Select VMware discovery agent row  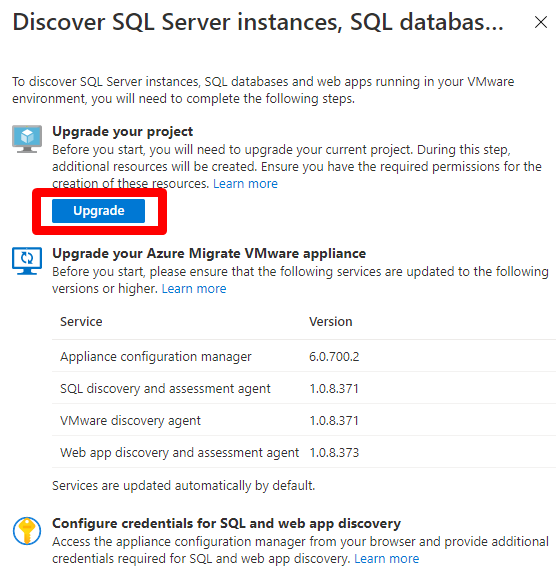(304, 420)
